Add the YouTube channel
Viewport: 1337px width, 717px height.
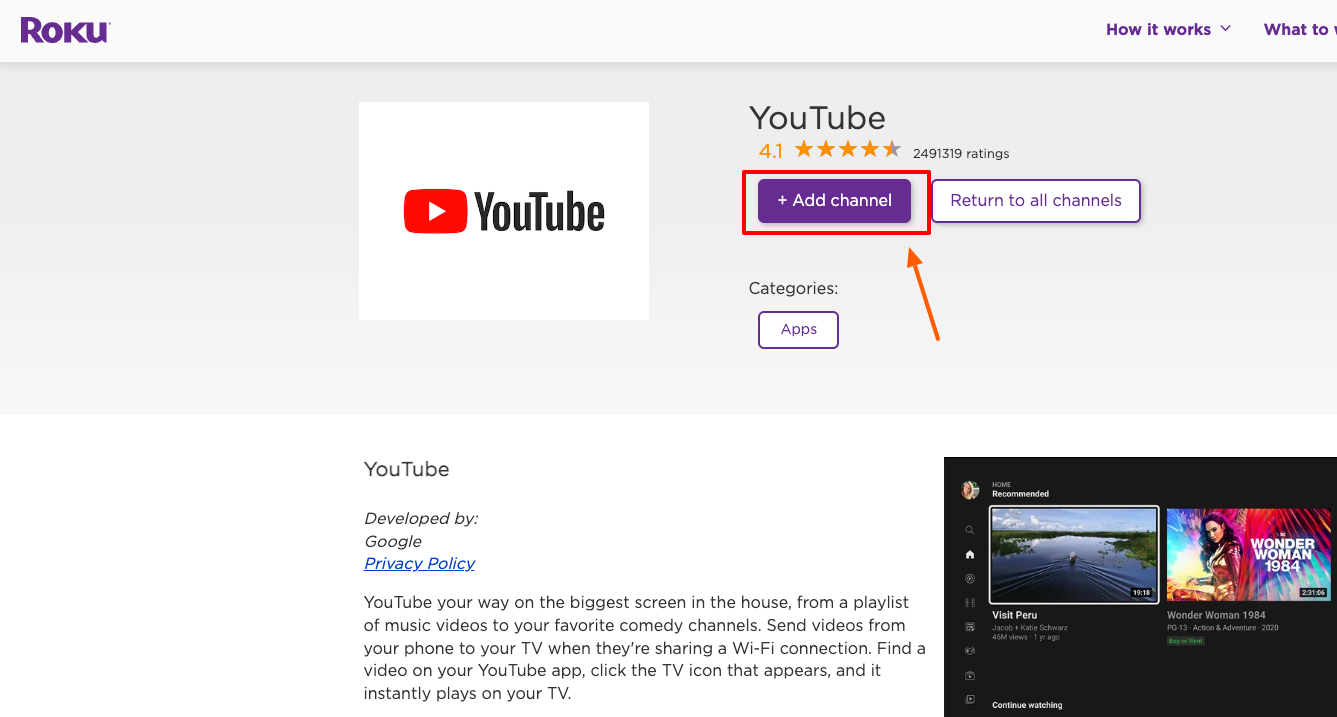(x=834, y=201)
